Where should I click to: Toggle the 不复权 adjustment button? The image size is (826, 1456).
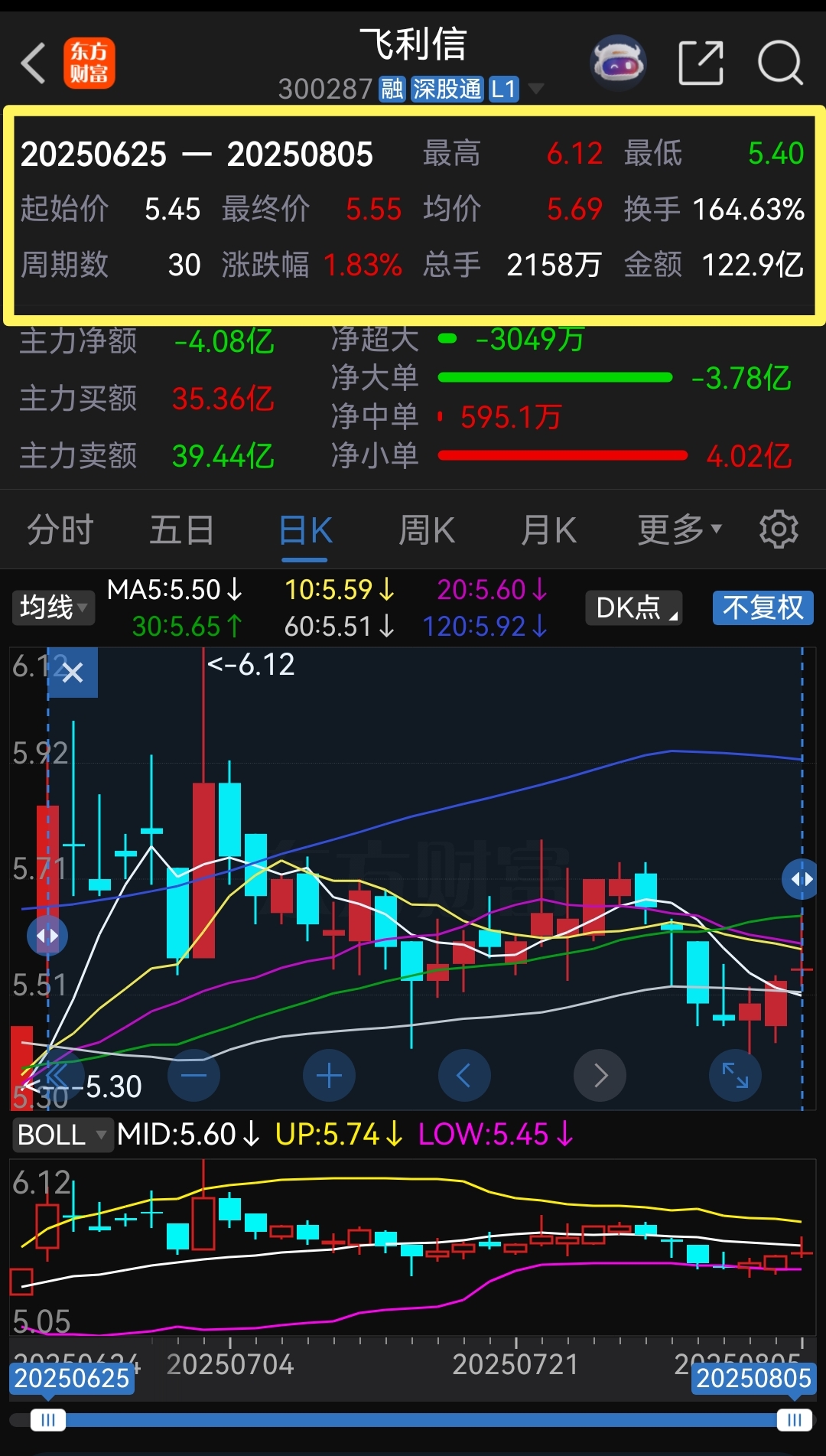[763, 607]
